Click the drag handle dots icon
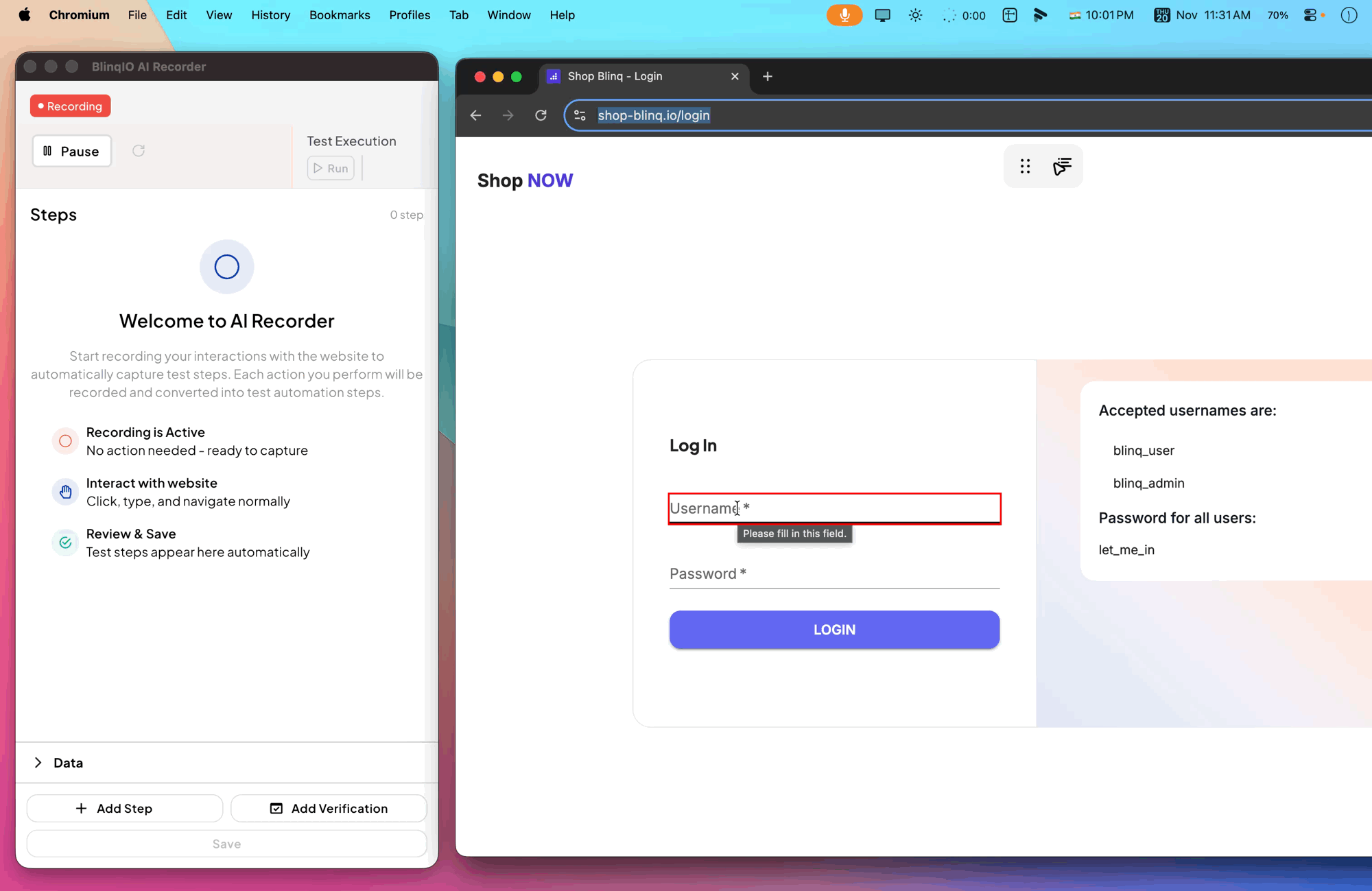This screenshot has height=891, width=1372. (1025, 167)
